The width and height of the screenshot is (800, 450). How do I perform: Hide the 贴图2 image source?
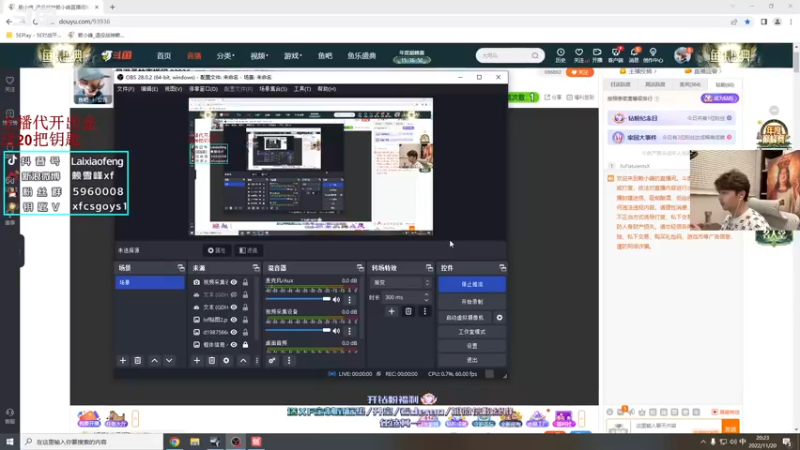pos(234,320)
